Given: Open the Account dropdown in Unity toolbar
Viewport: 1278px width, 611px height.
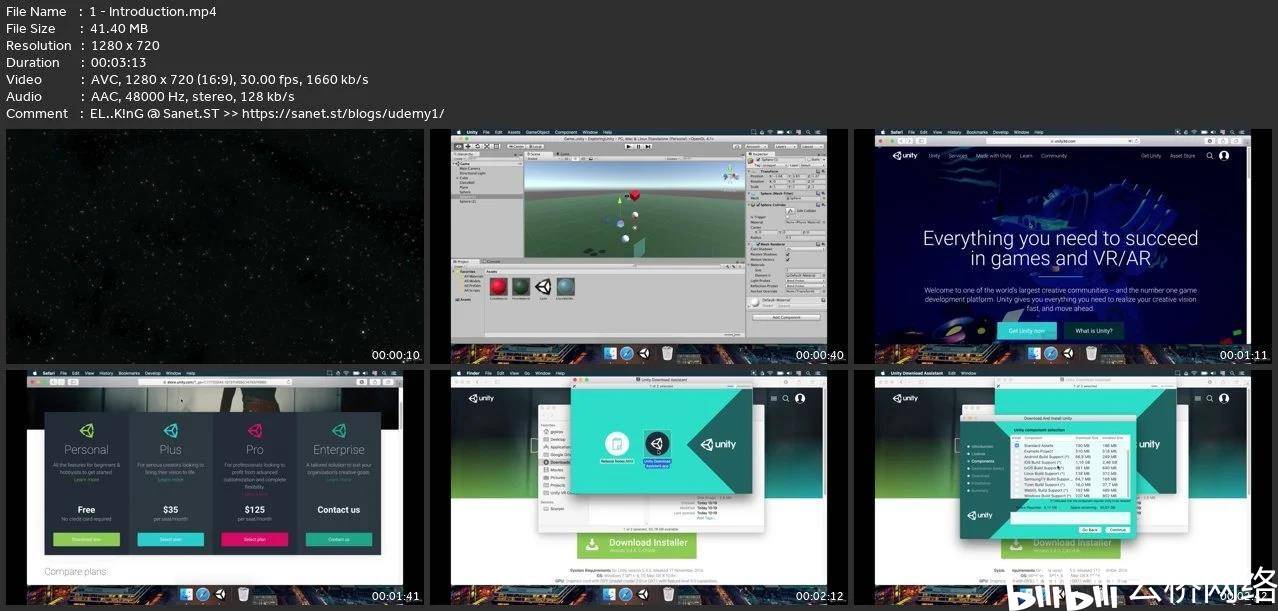Looking at the screenshot, I should click(756, 146).
